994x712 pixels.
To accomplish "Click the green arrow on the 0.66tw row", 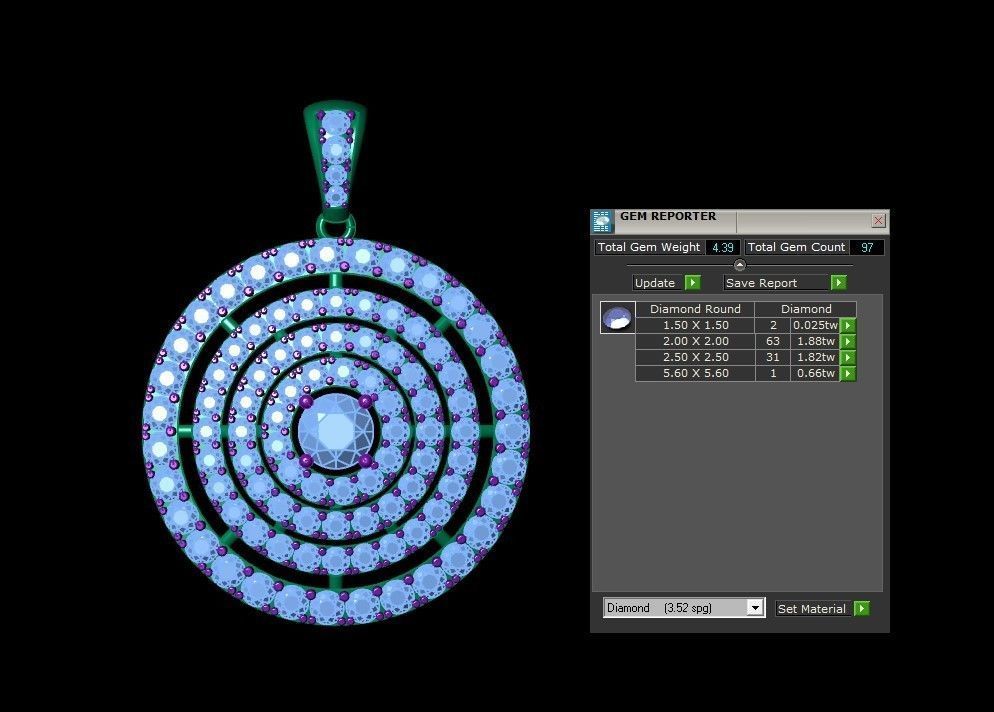I will (848, 373).
